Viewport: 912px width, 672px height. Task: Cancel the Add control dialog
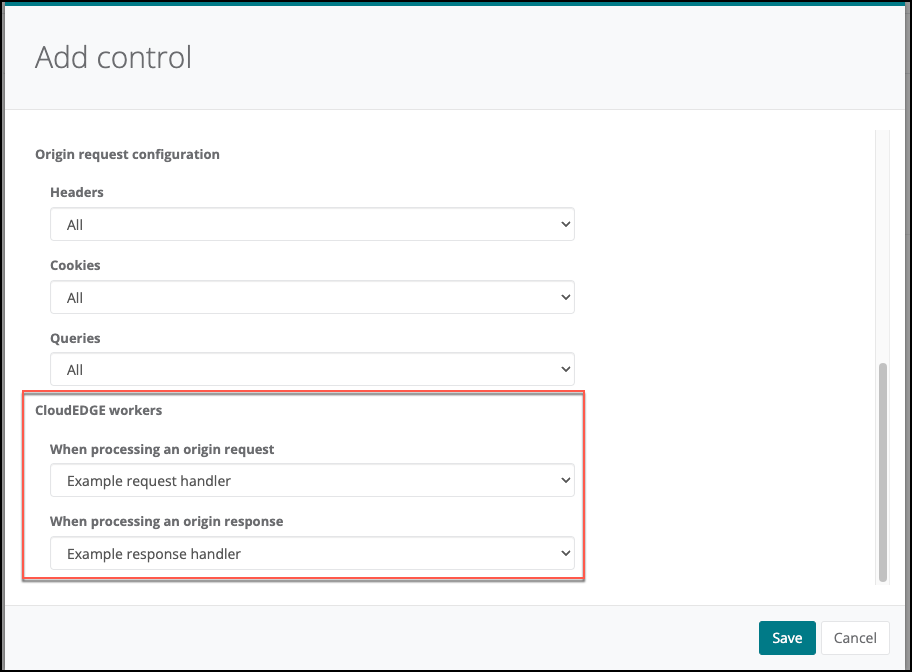(854, 638)
